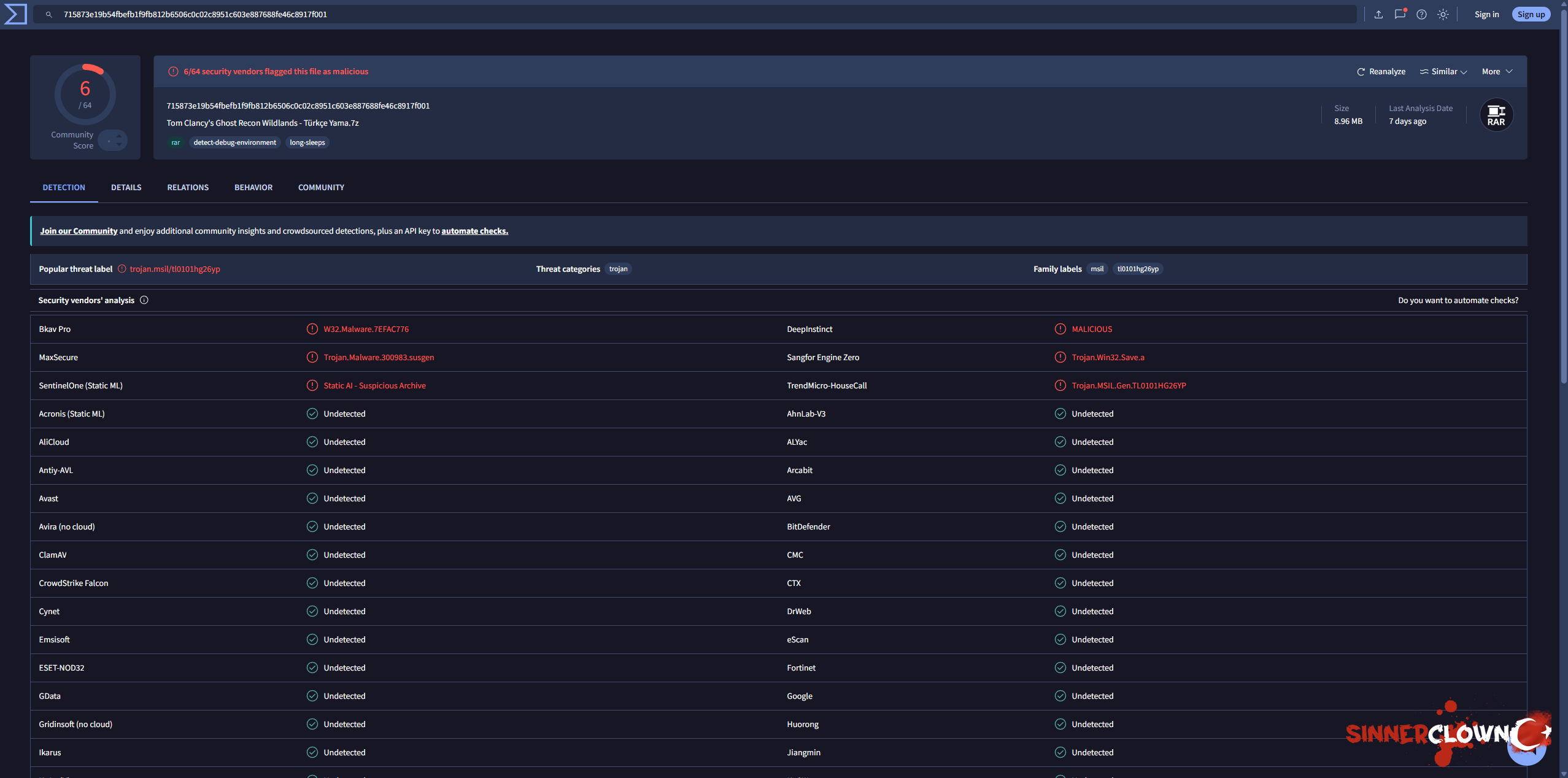Expand the Similar dropdown
The height and width of the screenshot is (778, 1568).
point(1443,71)
